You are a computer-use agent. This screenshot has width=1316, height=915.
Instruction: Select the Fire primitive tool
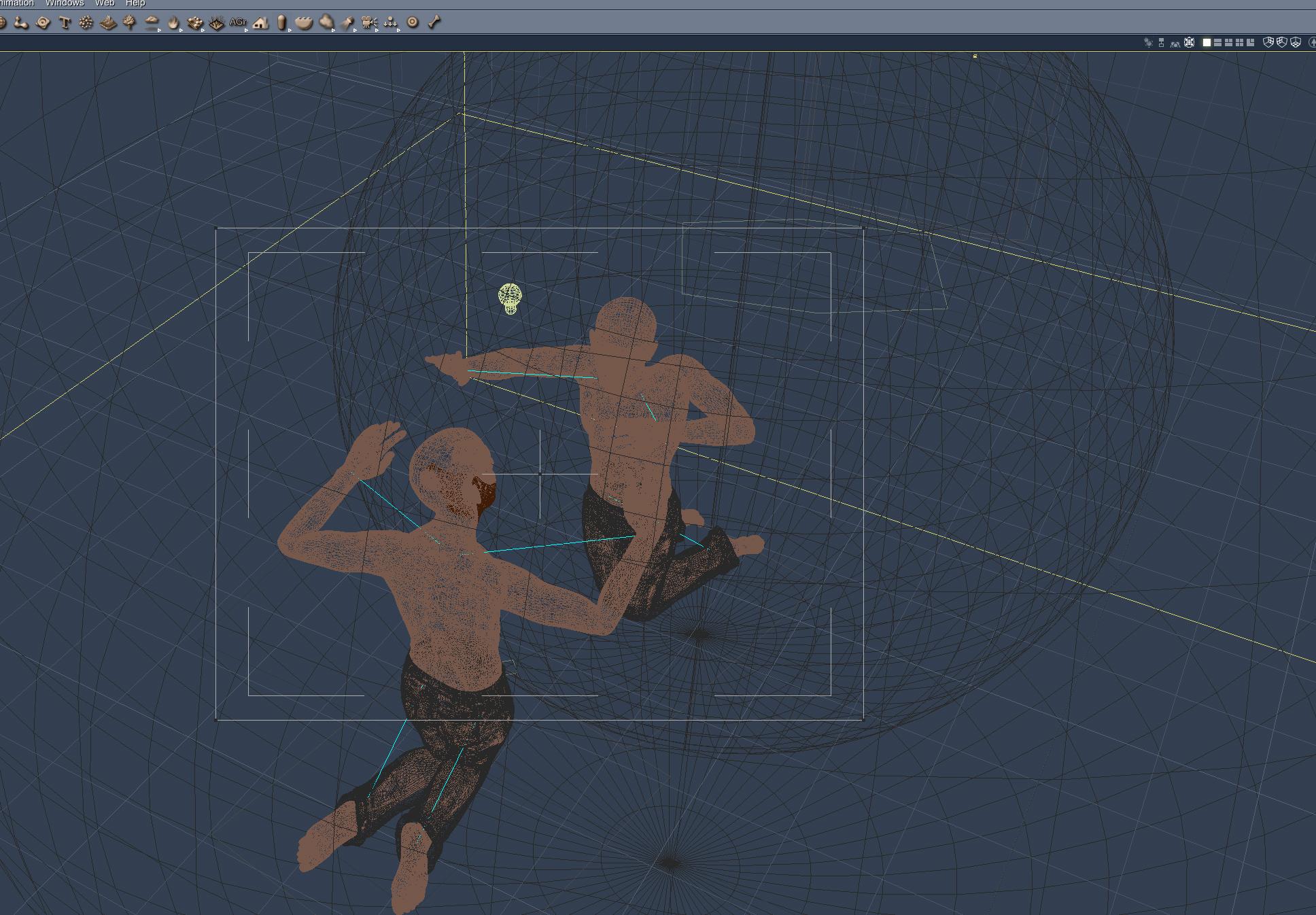(x=173, y=22)
